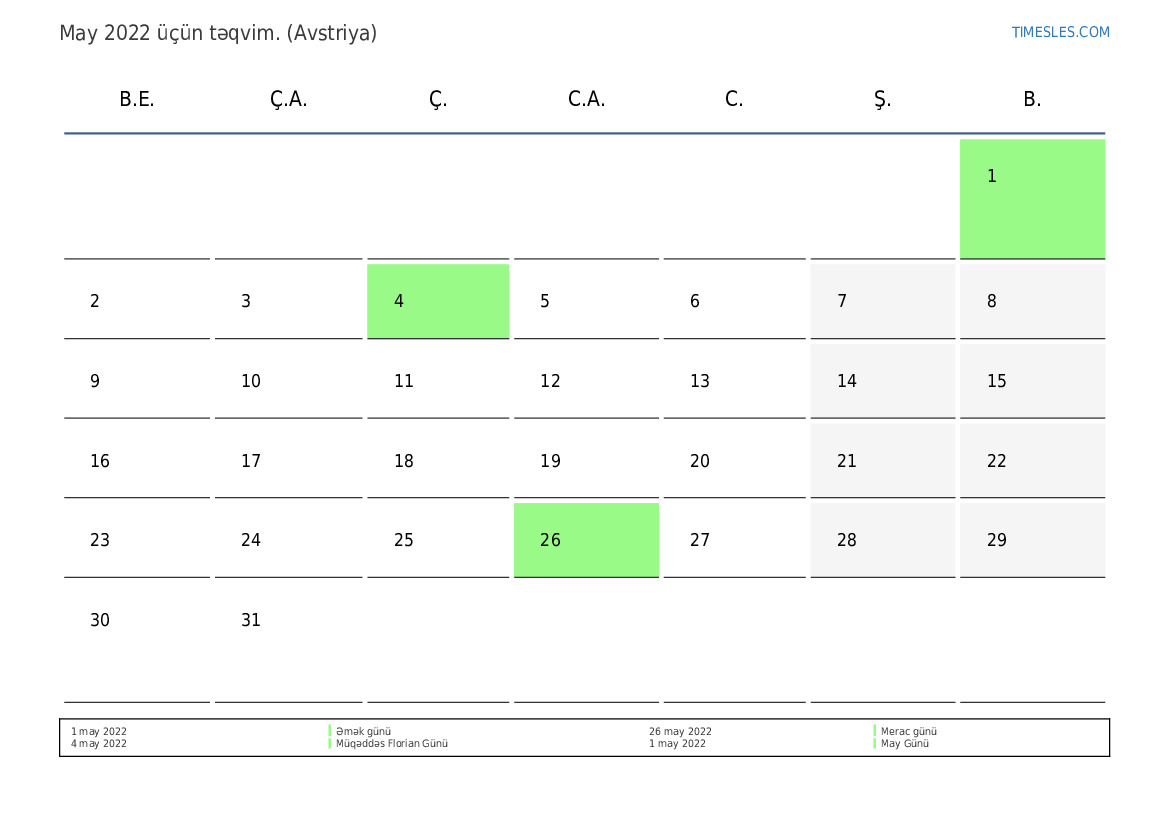Click the 'Merac günü' holiday label
Viewport: 1169px width, 827px height.
click(909, 732)
